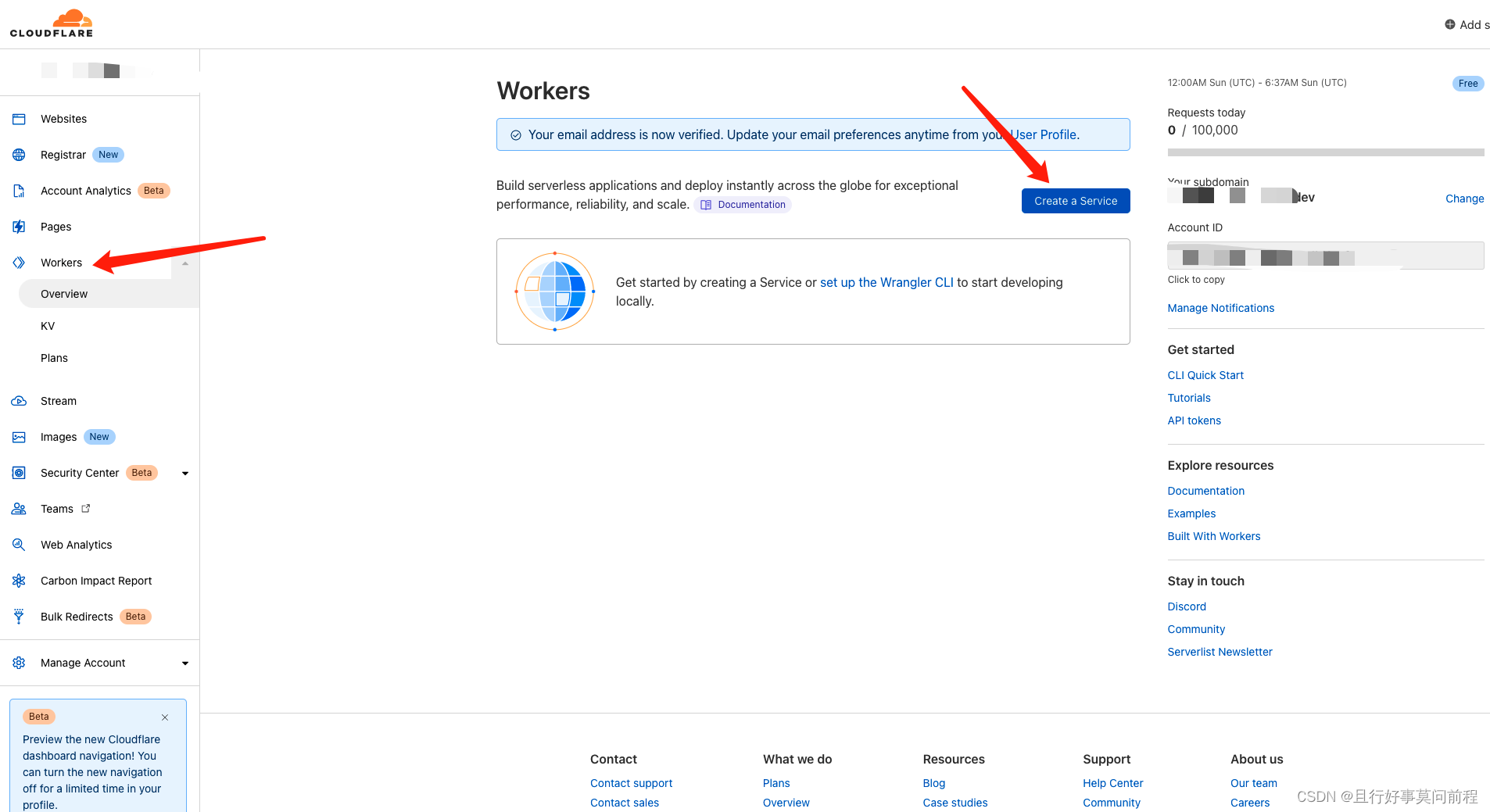Open Documentation under Explore resources
Image resolution: width=1490 pixels, height=812 pixels.
pos(1205,491)
